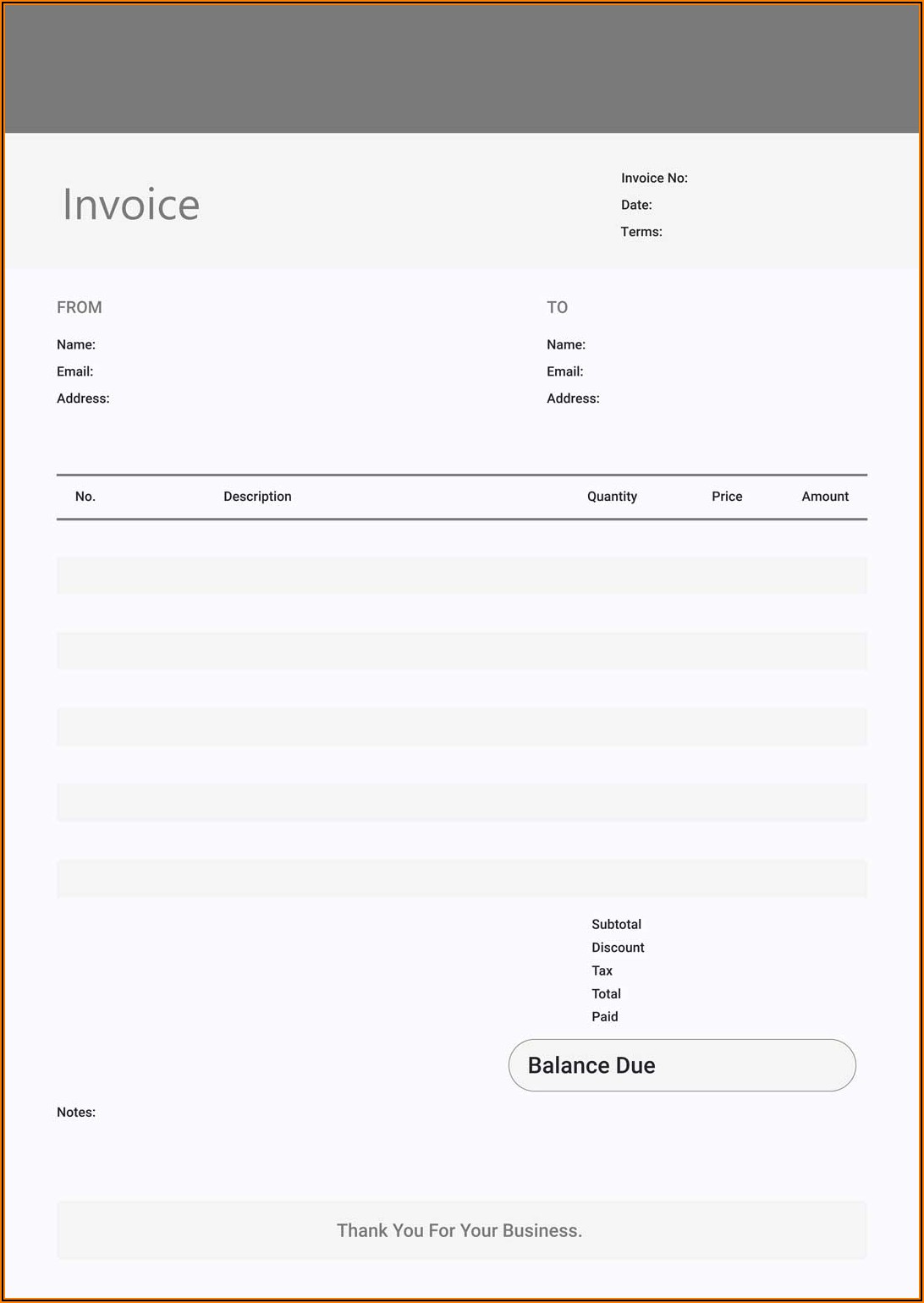
Task: Click the TO section heading
Action: tap(557, 307)
